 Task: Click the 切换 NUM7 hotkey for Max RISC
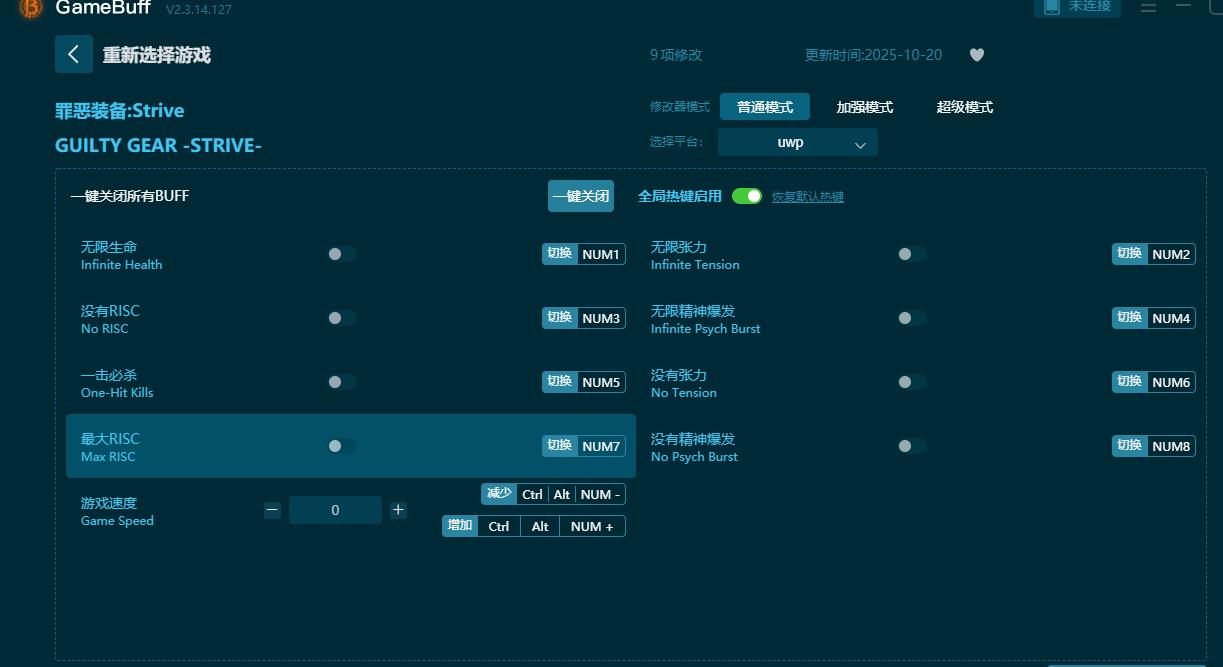[584, 446]
